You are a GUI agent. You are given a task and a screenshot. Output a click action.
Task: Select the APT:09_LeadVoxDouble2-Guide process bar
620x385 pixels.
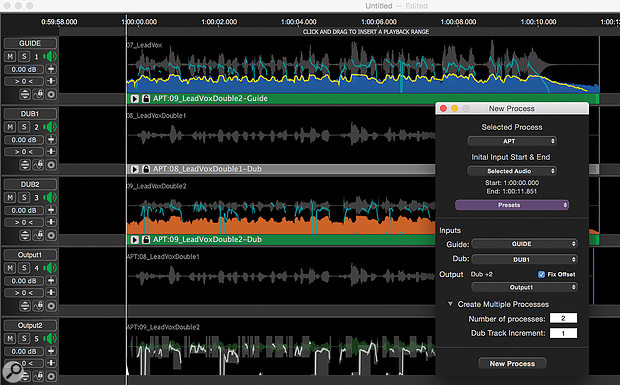pyautogui.click(x=363, y=98)
